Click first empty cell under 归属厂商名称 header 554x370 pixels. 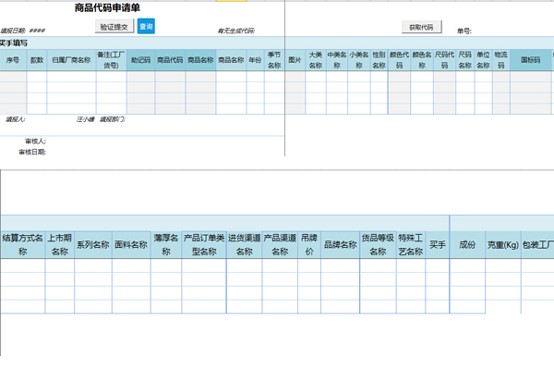[71, 77]
